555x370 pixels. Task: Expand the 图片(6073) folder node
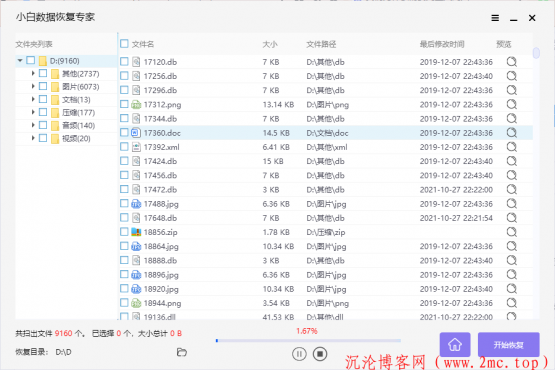[x=33, y=86]
